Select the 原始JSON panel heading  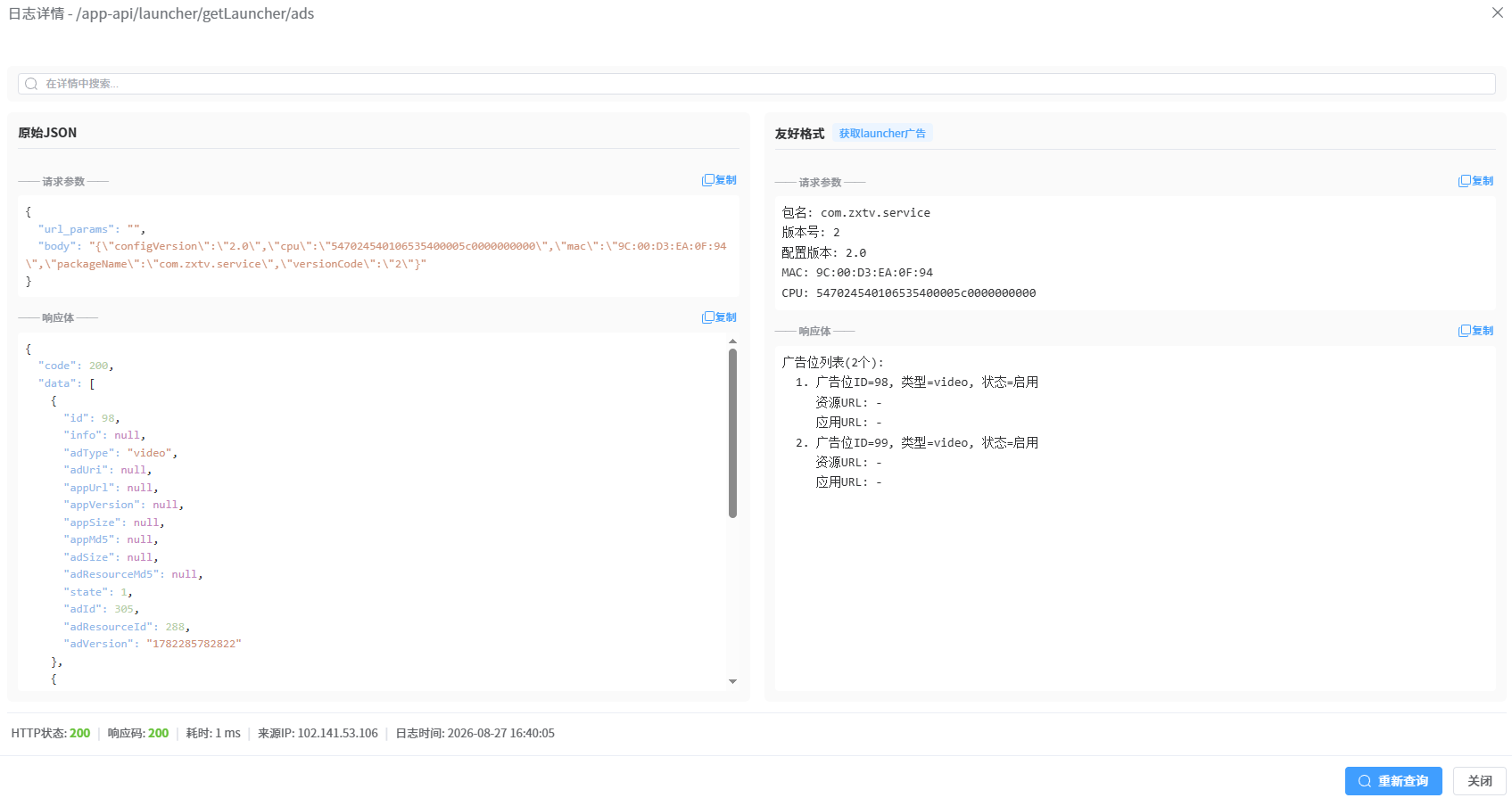click(47, 133)
